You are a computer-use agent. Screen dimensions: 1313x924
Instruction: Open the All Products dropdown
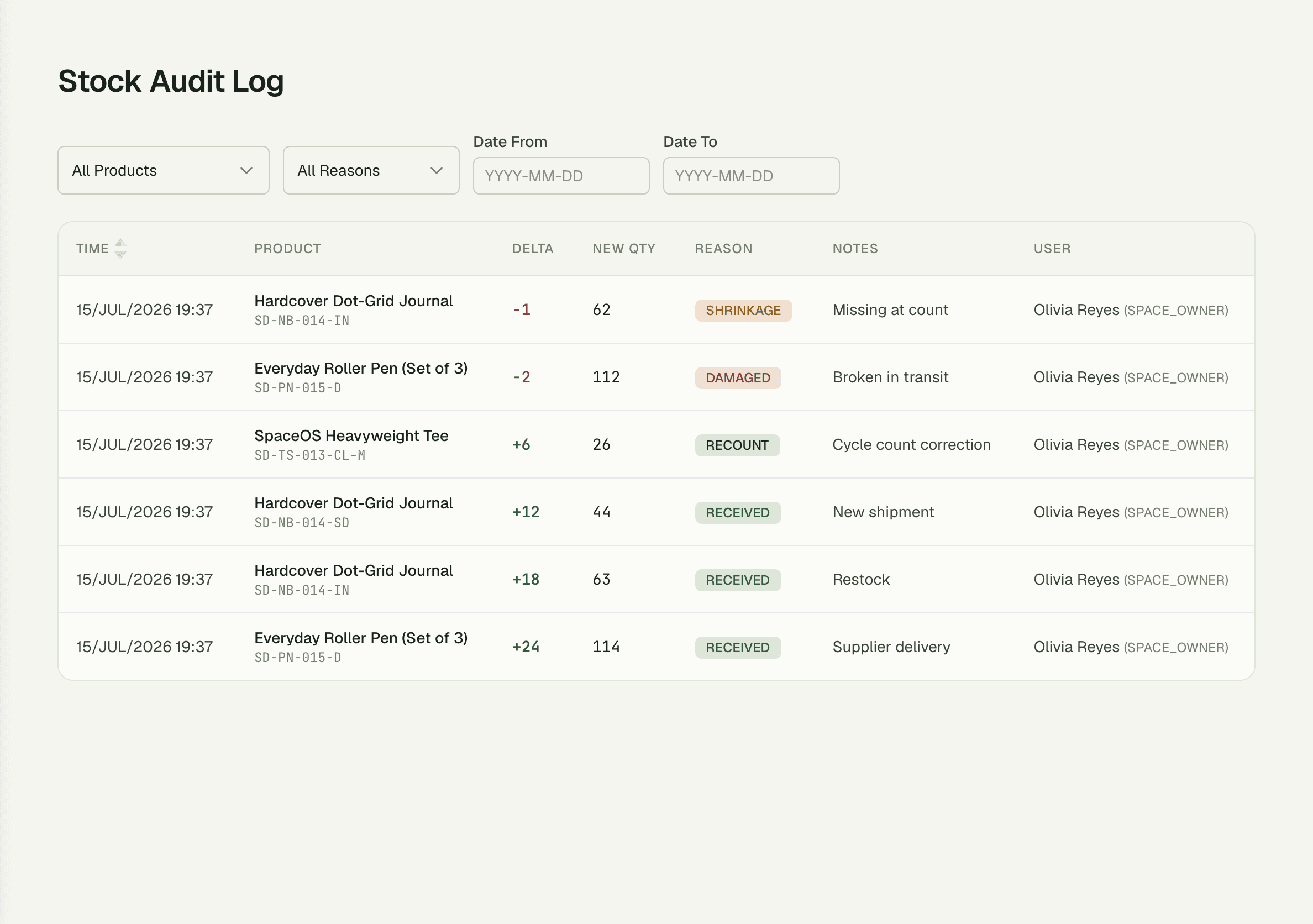click(164, 170)
